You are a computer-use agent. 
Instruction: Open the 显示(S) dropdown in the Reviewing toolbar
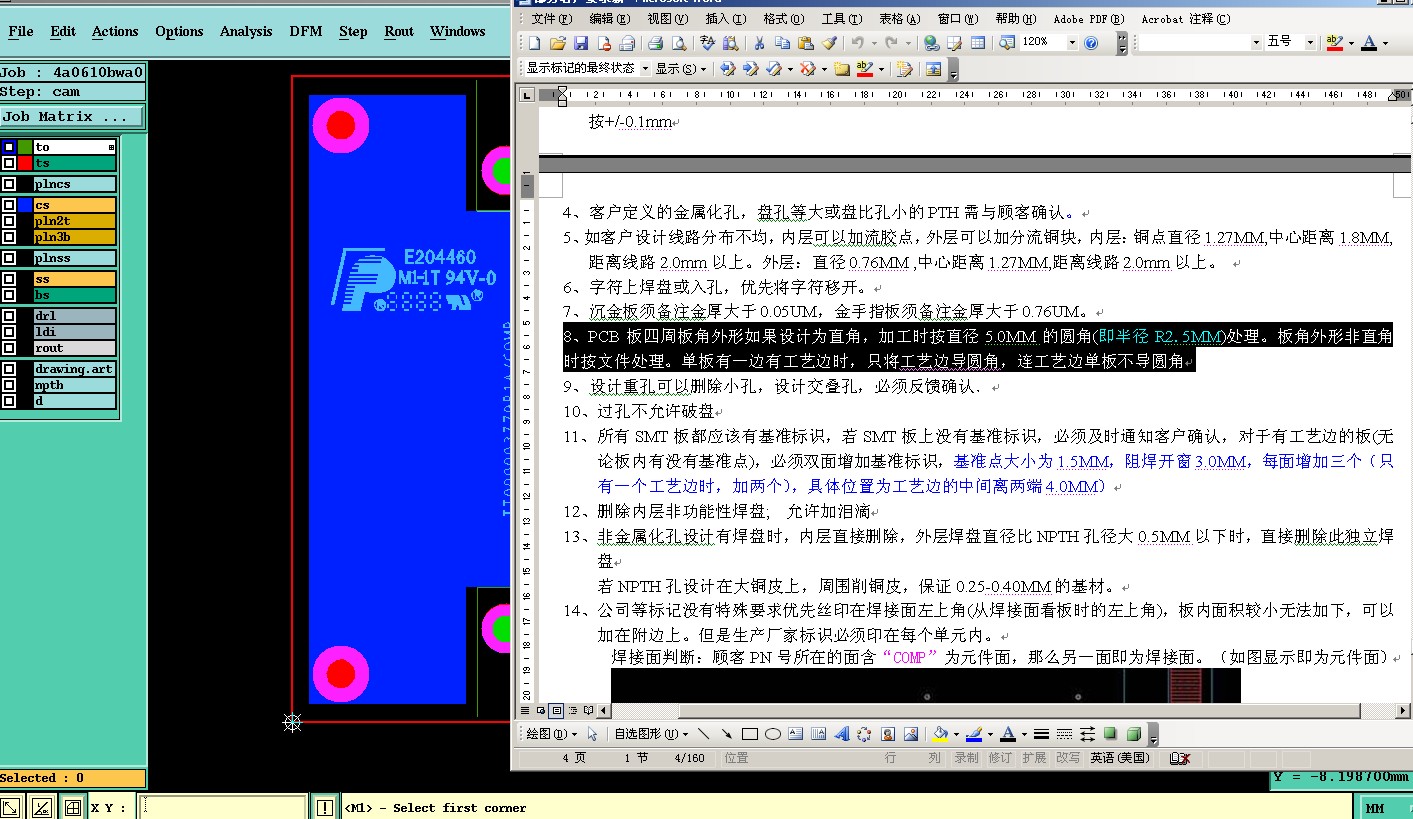(x=681, y=69)
